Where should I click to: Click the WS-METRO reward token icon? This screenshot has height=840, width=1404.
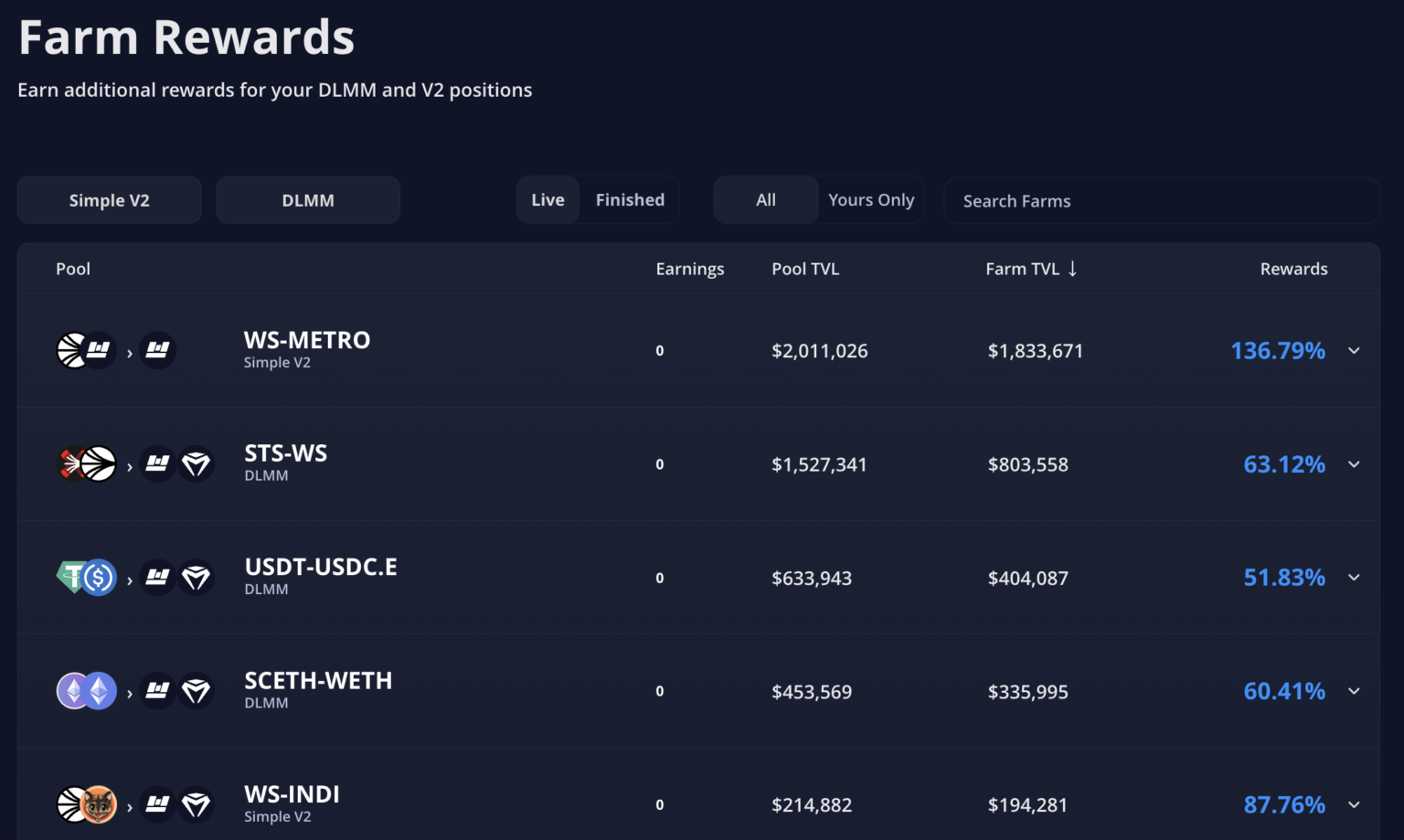pyautogui.click(x=158, y=350)
